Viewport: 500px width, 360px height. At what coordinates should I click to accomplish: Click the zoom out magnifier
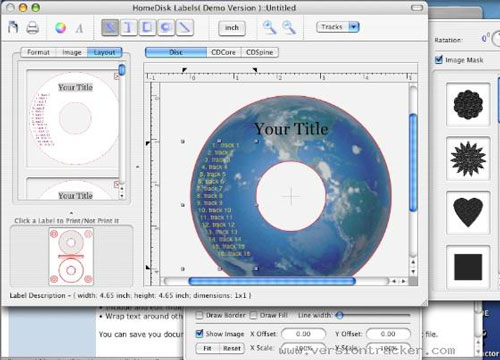click(x=289, y=27)
